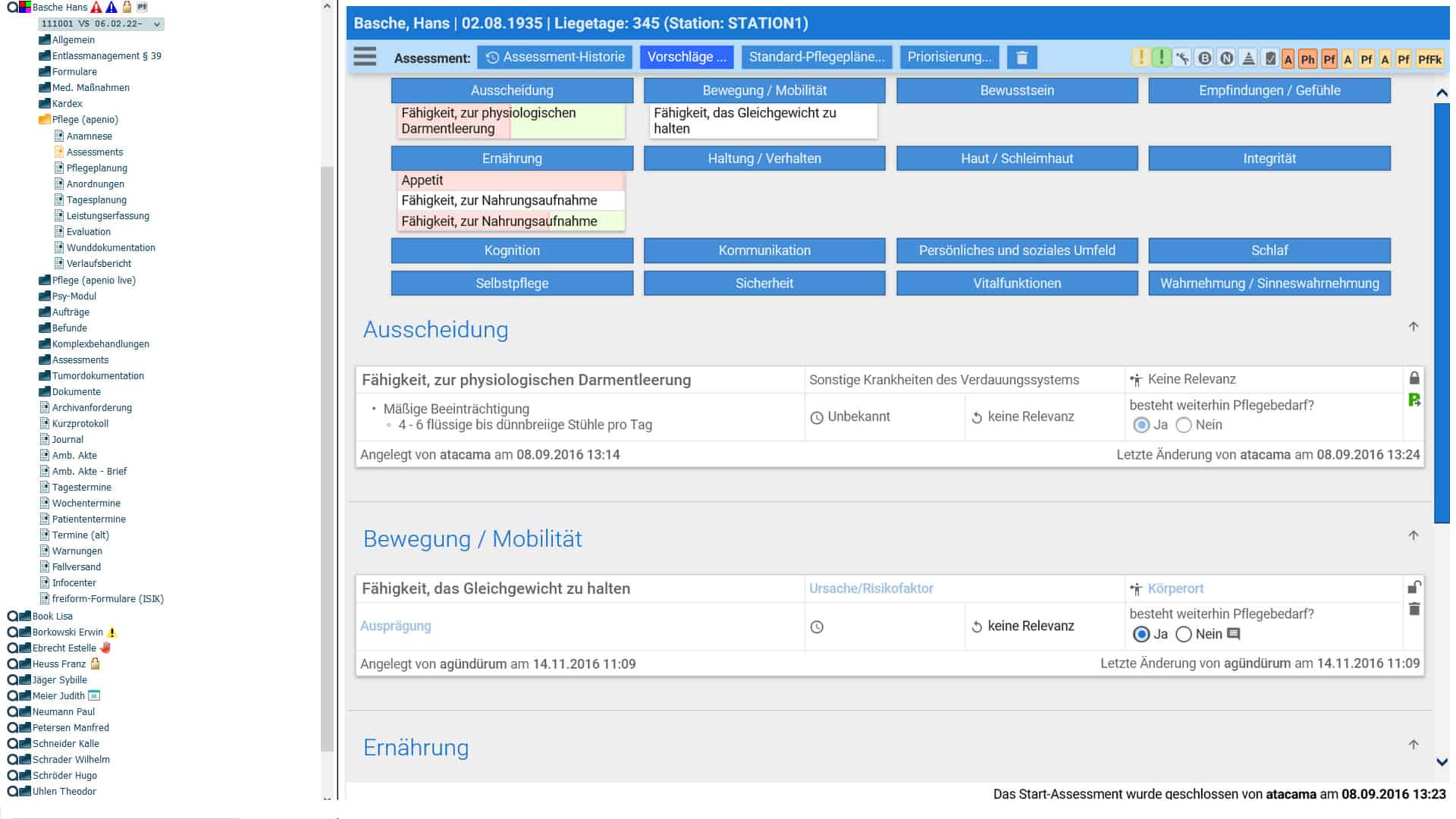Open Pflegeplanung in the patient tree

click(x=96, y=168)
